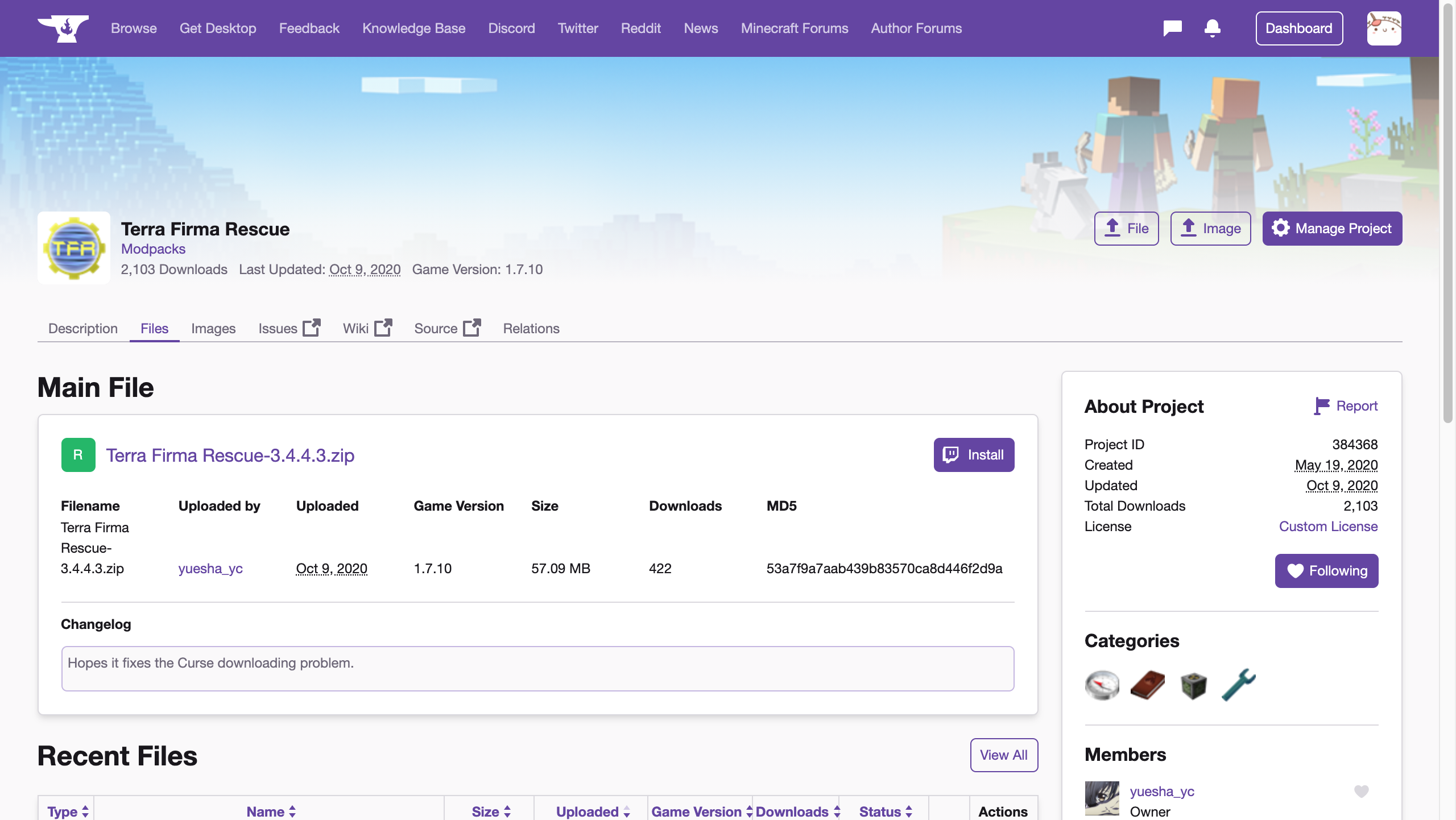Screen dimensions: 1456x820
Task: Toggle the Following heart button
Action: pos(1326,571)
